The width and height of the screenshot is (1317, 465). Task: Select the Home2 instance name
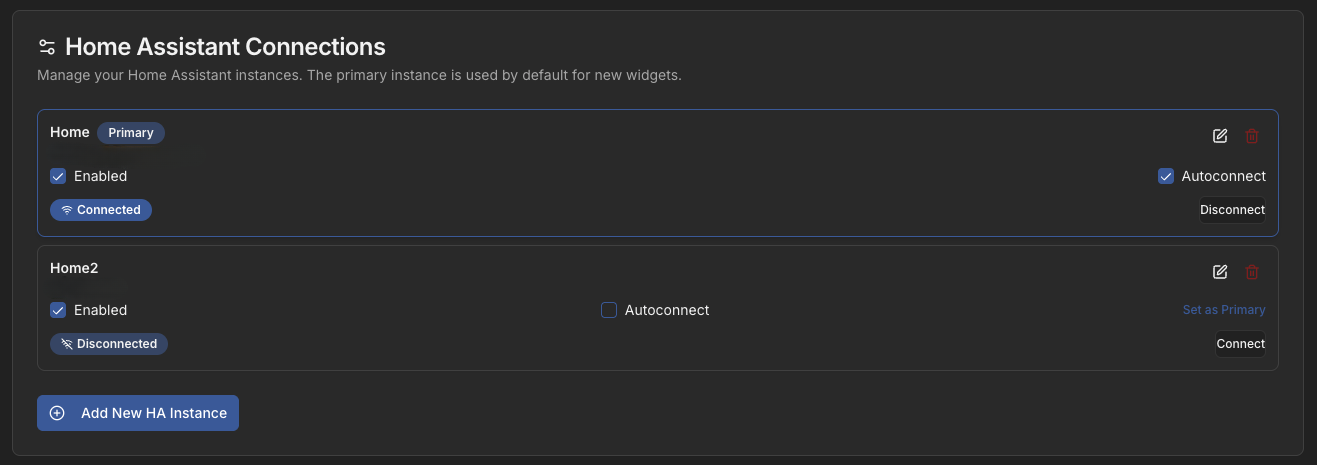pos(74,268)
